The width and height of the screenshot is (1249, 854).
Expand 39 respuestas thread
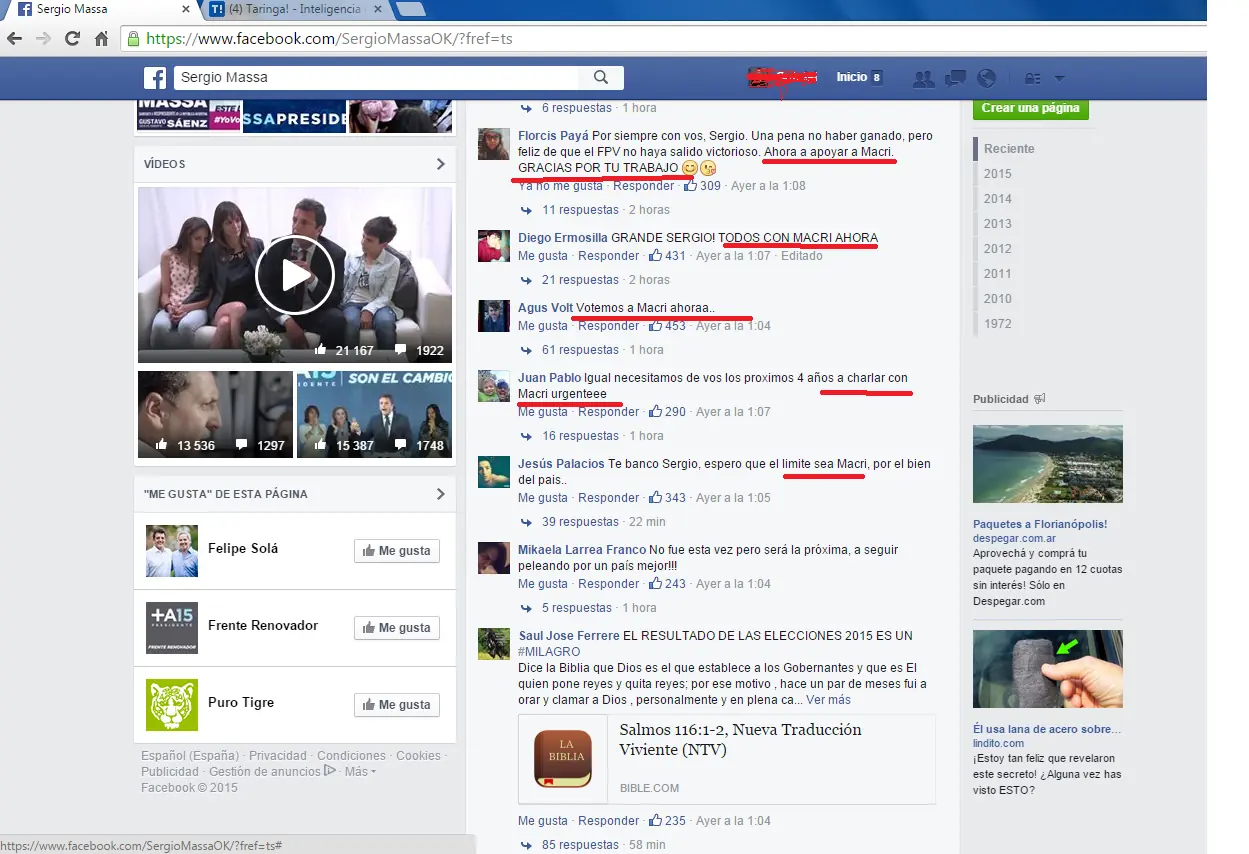580,522
